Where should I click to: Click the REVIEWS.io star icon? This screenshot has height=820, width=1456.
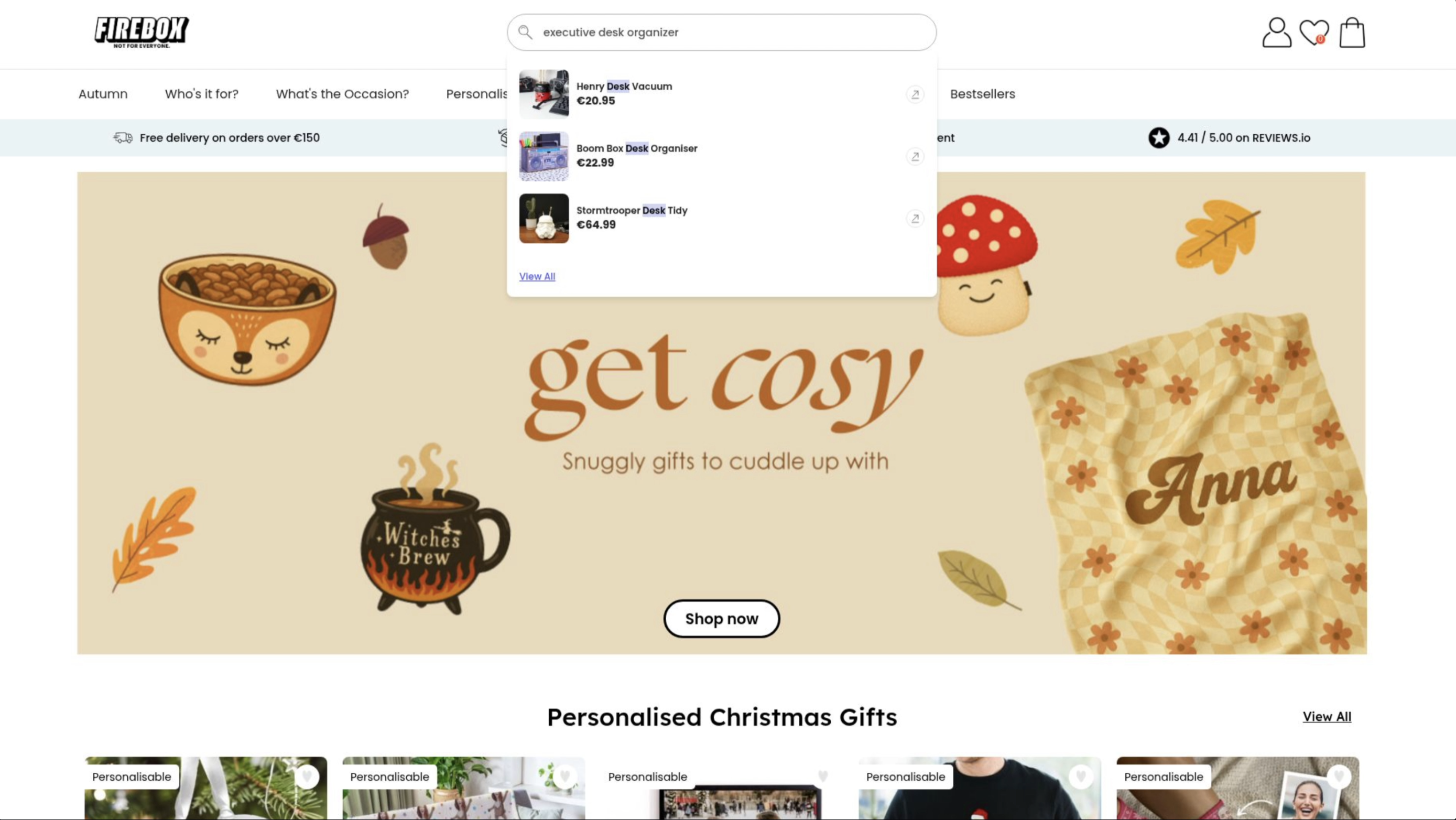click(1158, 137)
